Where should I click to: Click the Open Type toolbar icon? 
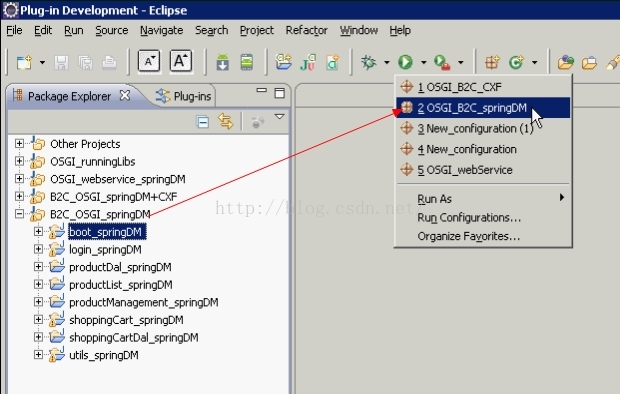tap(566, 63)
